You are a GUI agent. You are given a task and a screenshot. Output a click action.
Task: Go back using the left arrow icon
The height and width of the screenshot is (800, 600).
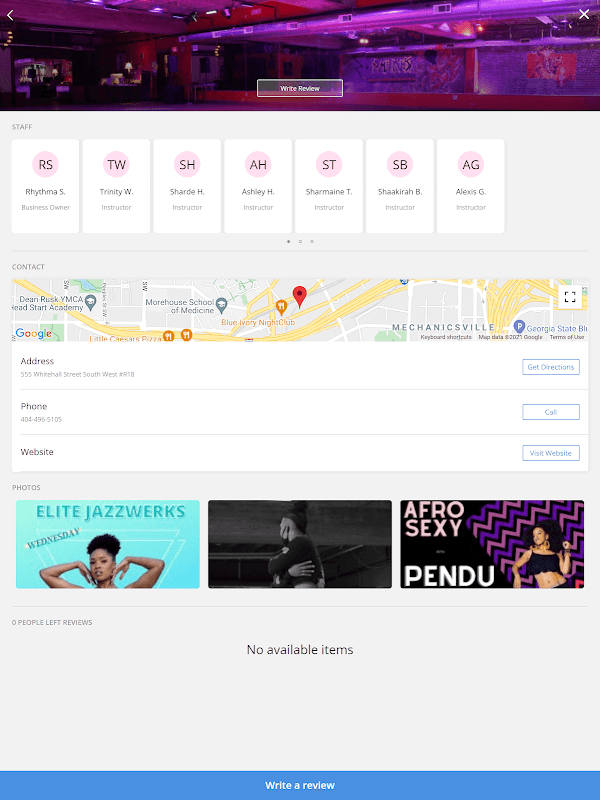[x=10, y=15]
